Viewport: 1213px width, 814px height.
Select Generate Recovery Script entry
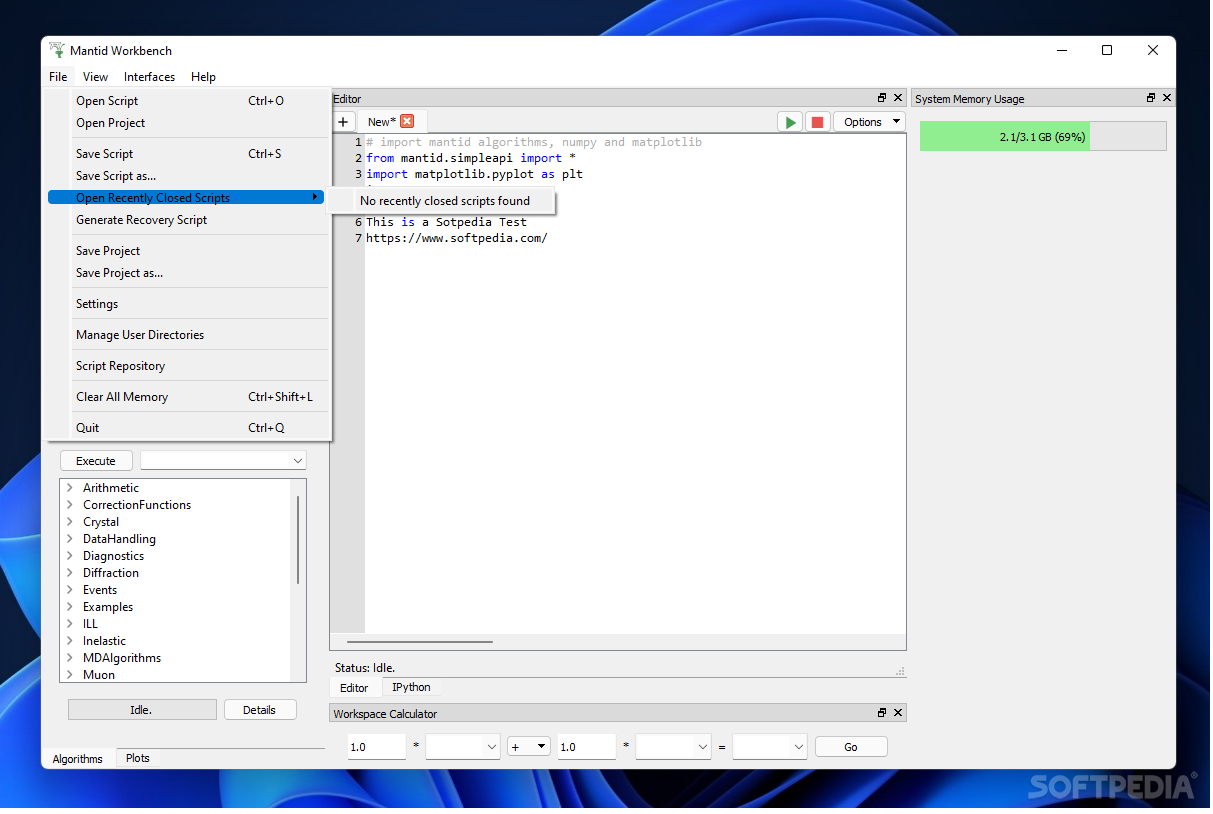pyautogui.click(x=186, y=220)
